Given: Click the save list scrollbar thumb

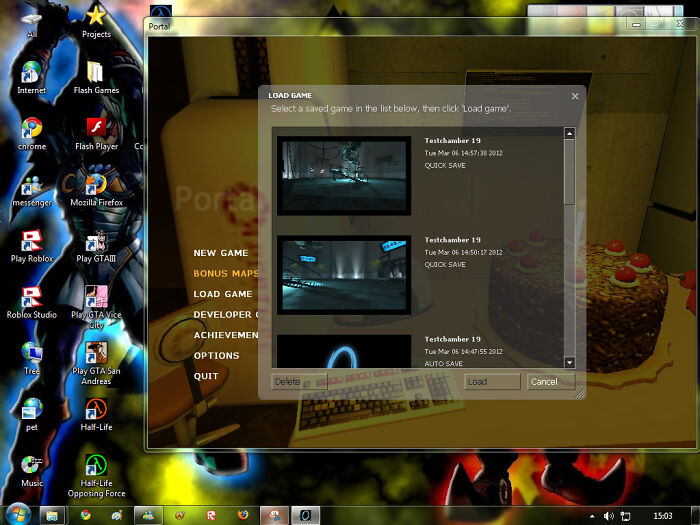Looking at the screenshot, I should point(569,171).
